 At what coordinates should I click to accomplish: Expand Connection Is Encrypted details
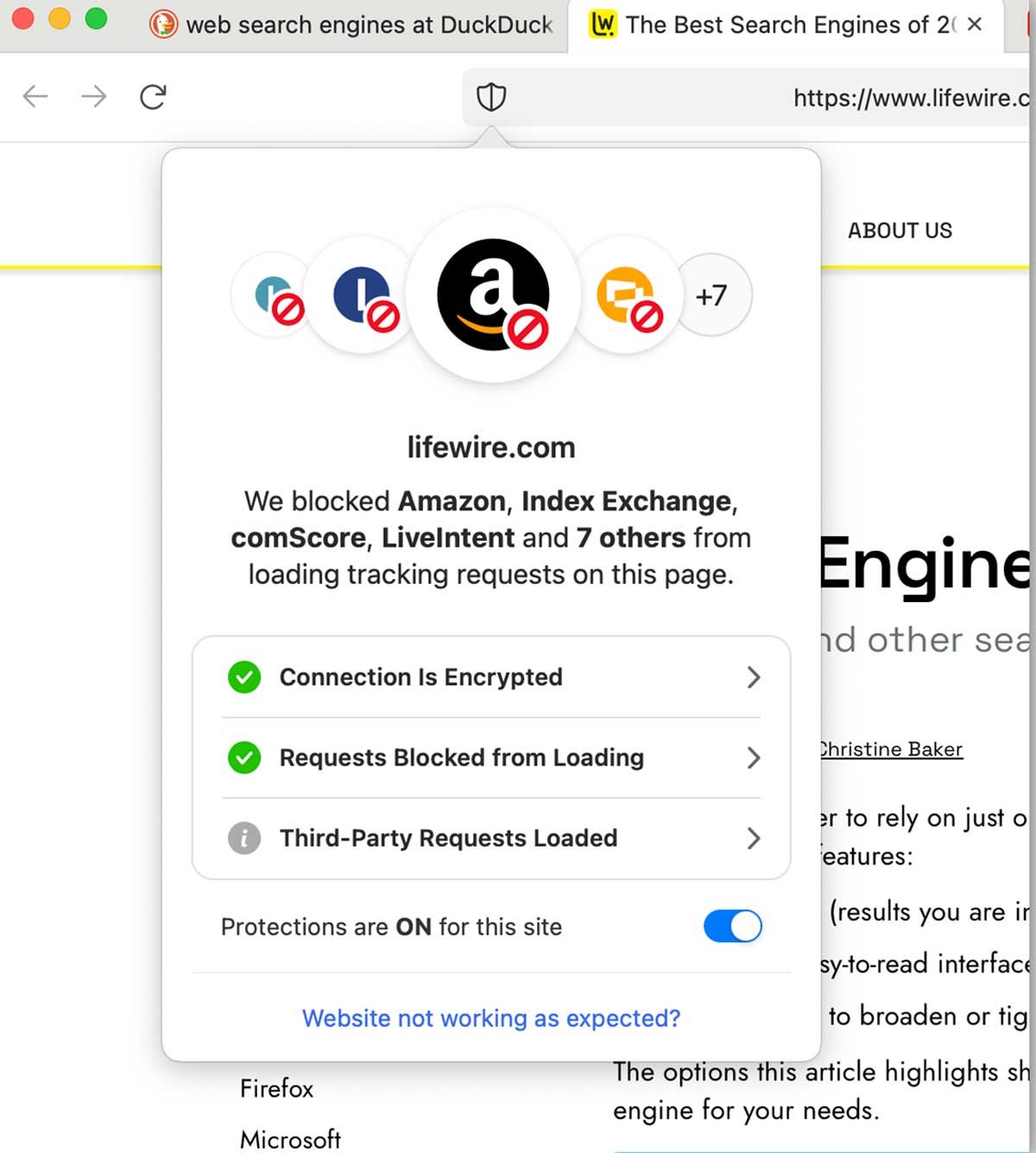tap(490, 677)
